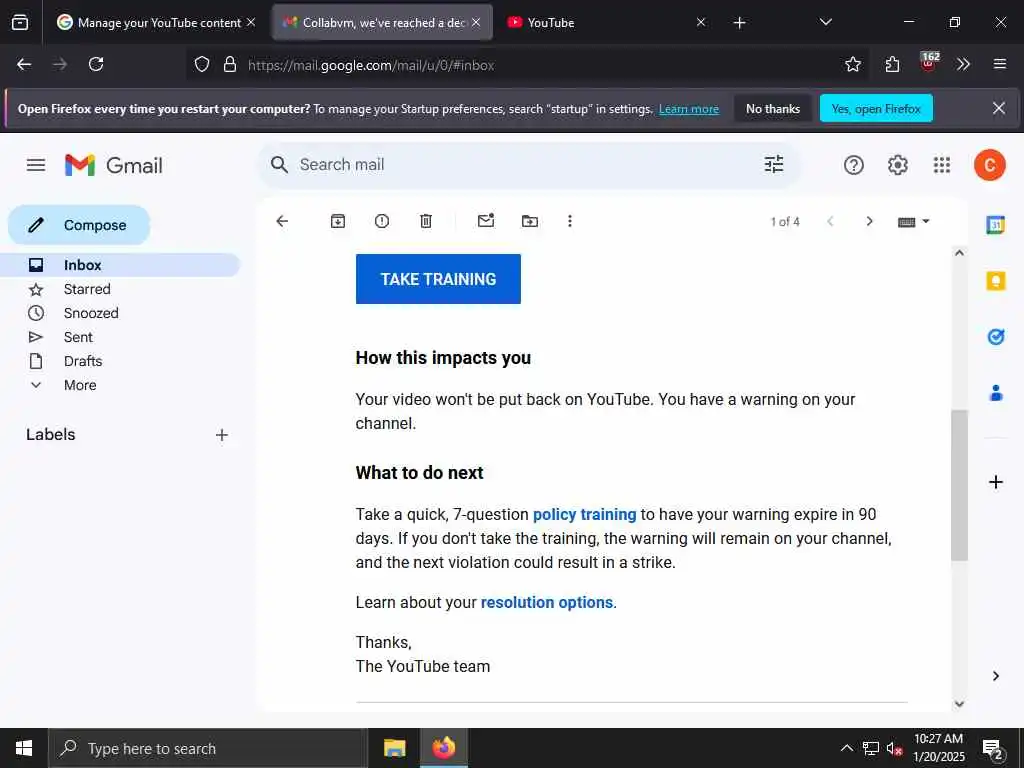The height and width of the screenshot is (768, 1024).
Task: List all tabs dropdown arrow
Action: click(825, 22)
